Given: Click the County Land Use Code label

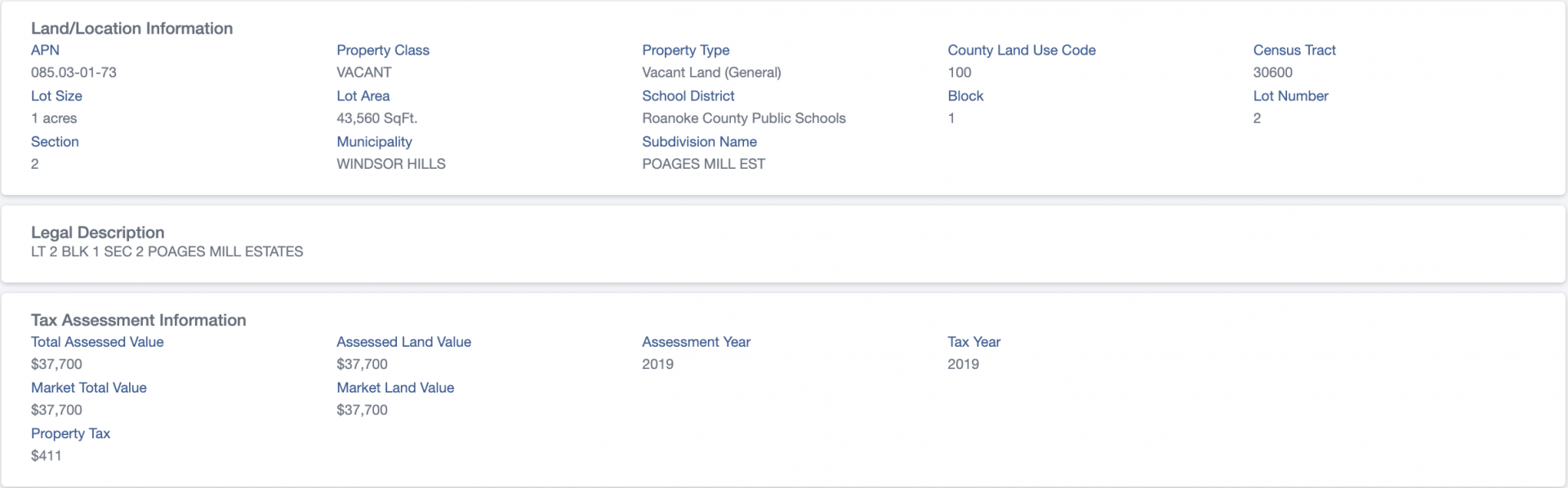Looking at the screenshot, I should (x=1022, y=50).
